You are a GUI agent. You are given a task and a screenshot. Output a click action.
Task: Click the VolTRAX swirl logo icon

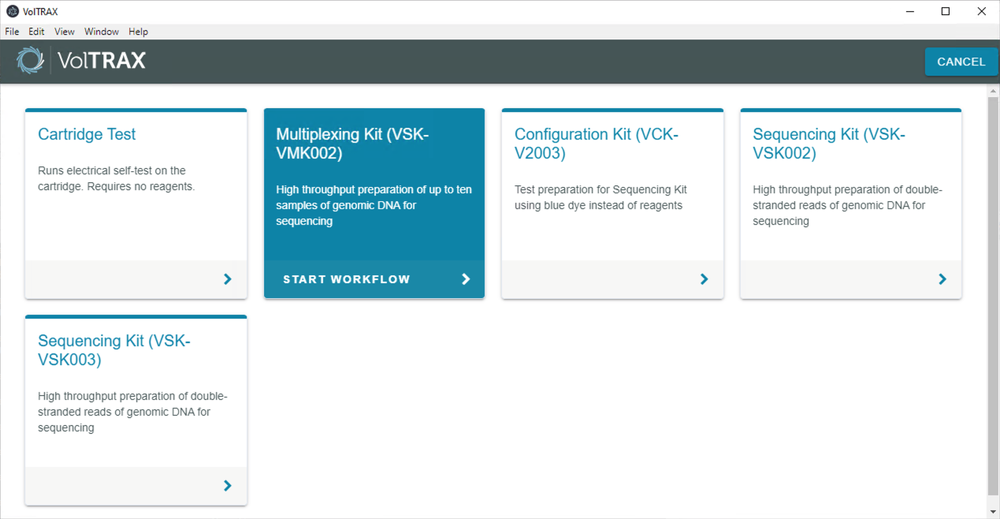(x=29, y=61)
